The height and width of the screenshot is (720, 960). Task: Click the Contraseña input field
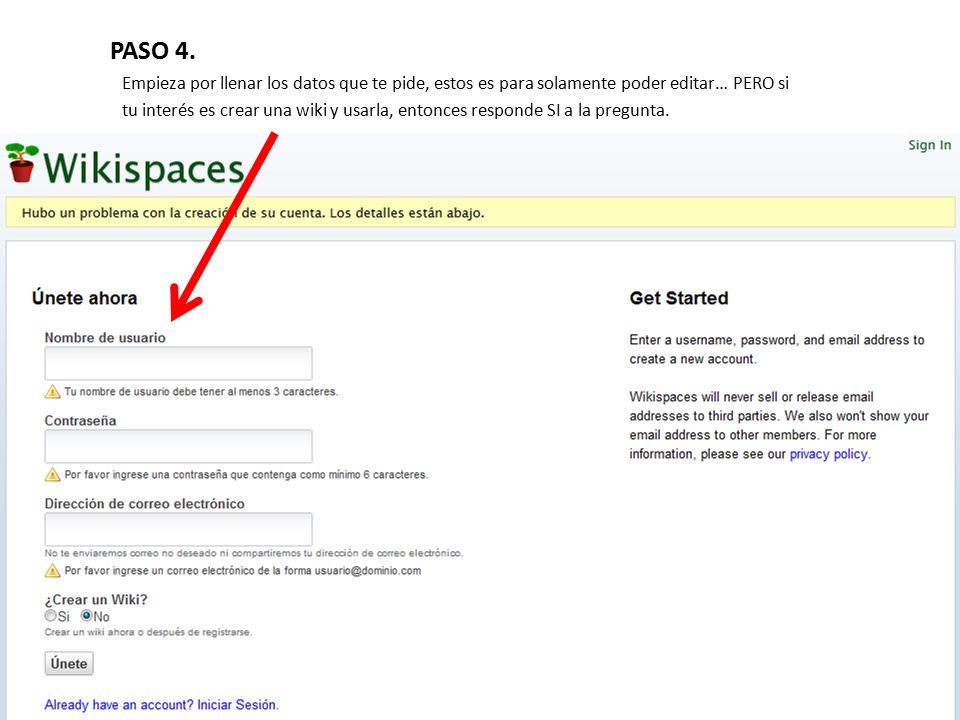178,446
